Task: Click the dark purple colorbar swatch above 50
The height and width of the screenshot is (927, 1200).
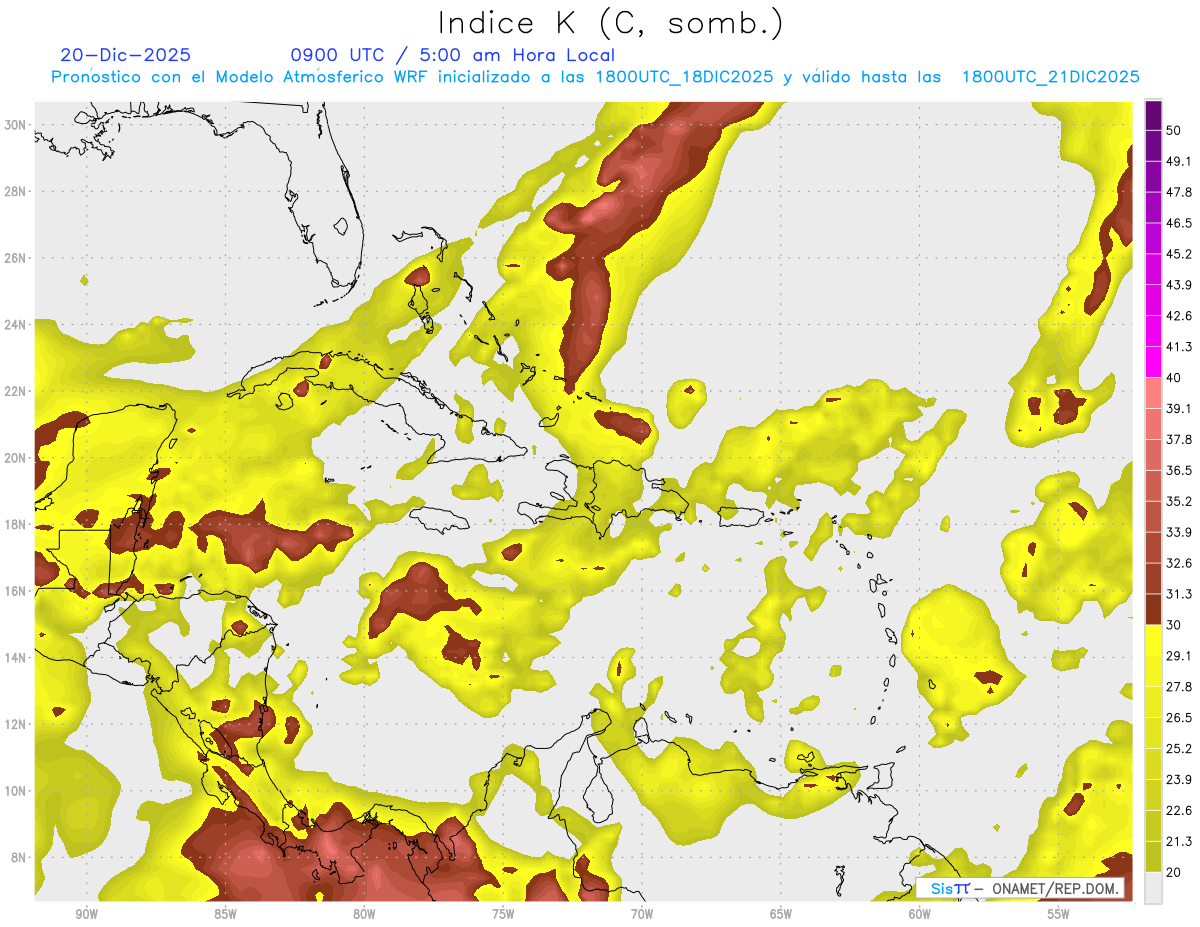Action: pos(1154,116)
